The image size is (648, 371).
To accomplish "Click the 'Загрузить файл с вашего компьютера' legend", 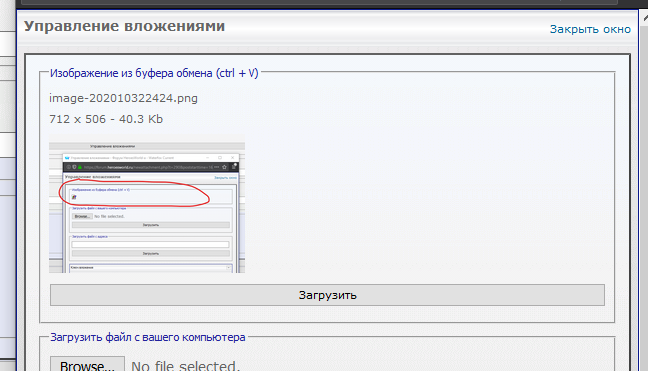I will [148, 337].
